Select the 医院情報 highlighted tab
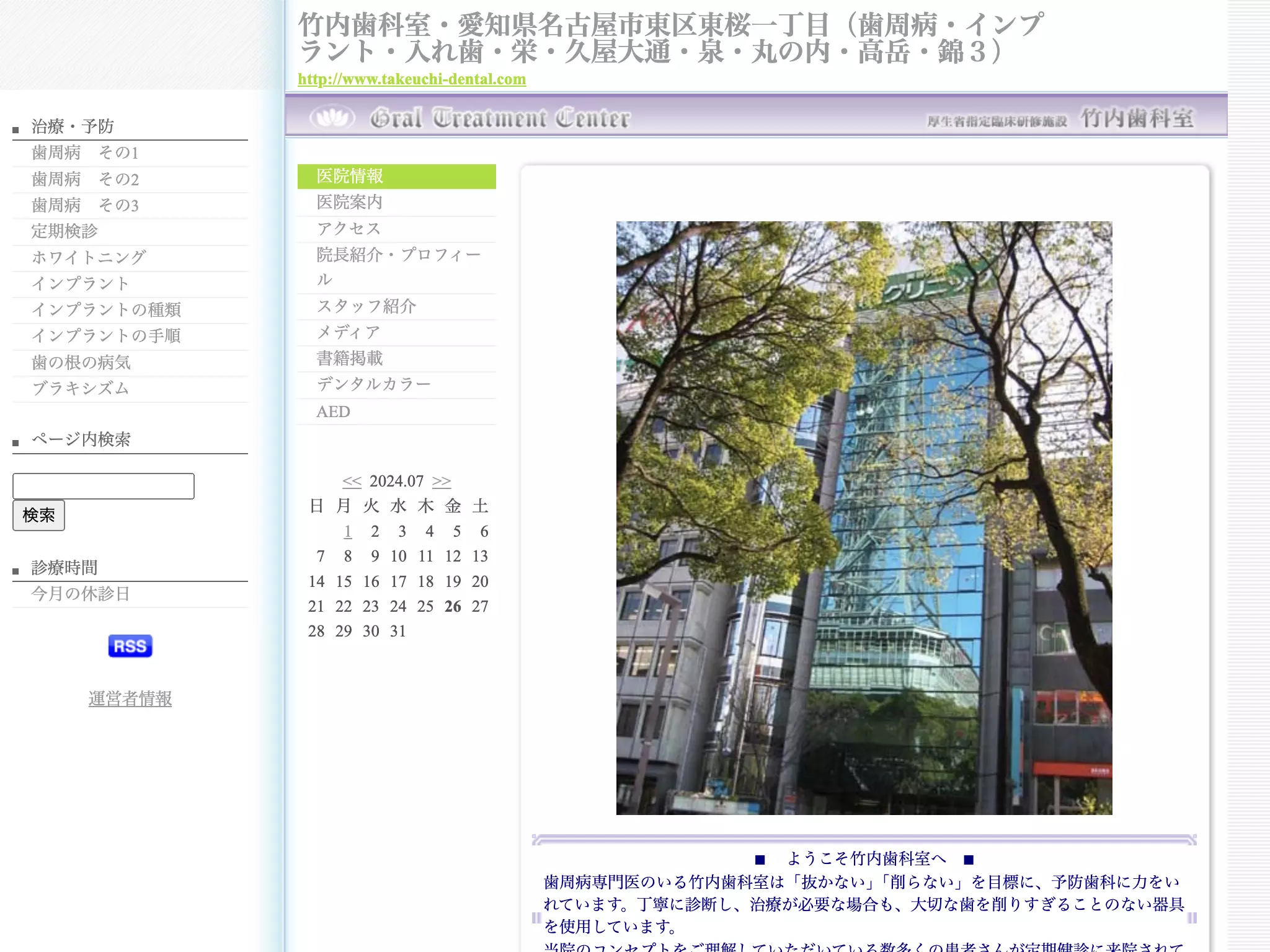This screenshot has height=952, width=1270. (x=397, y=176)
